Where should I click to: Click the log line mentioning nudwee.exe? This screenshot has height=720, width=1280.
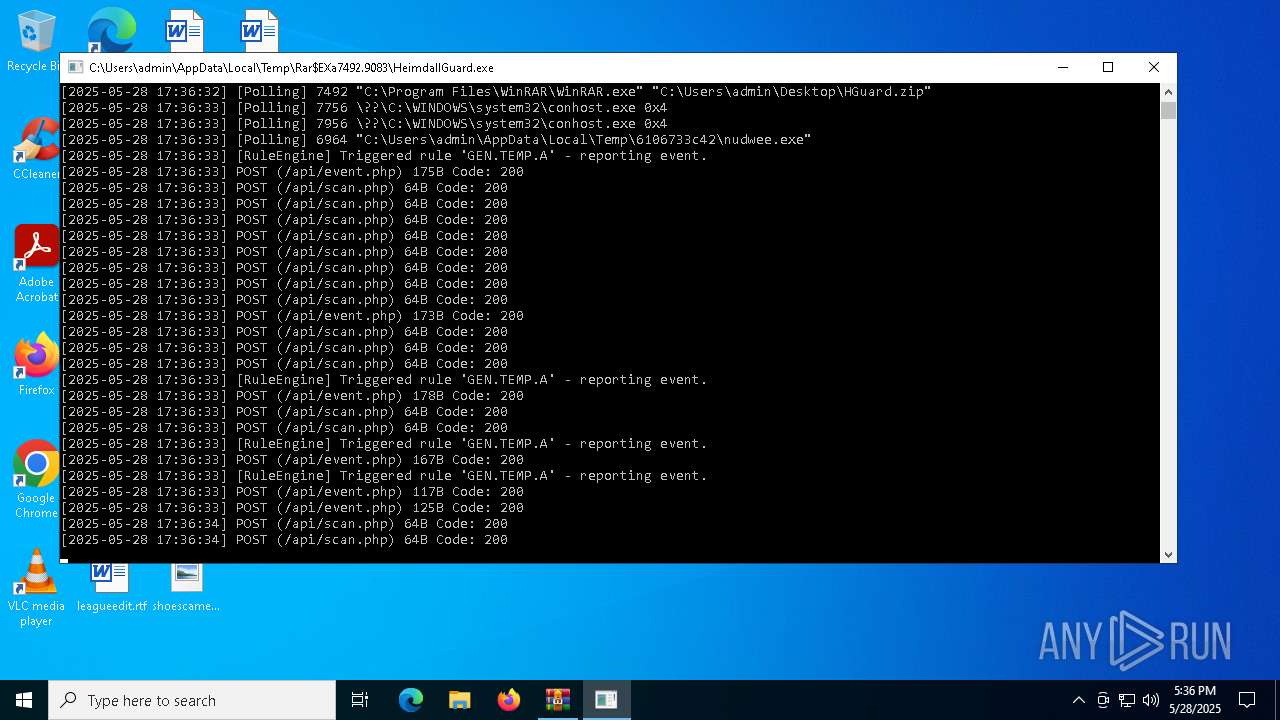pyautogui.click(x=436, y=140)
